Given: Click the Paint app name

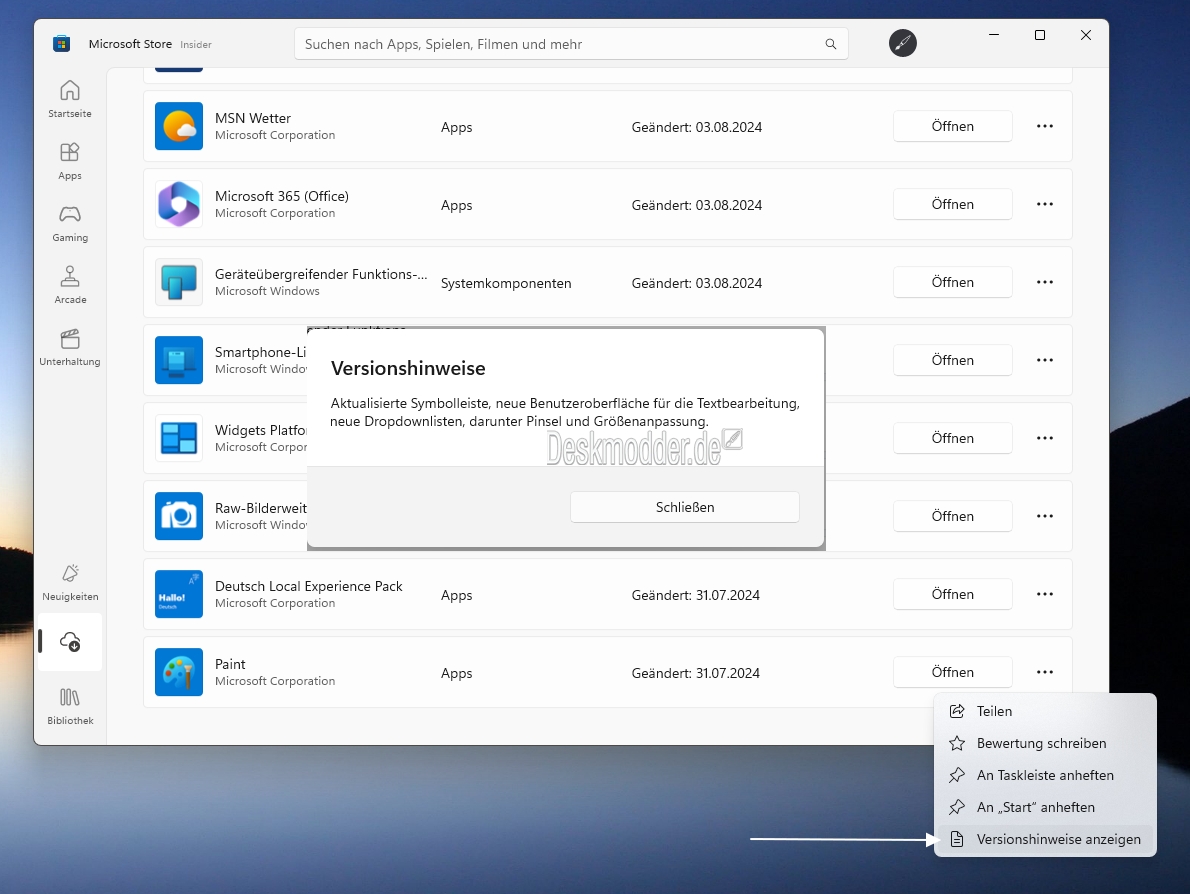Looking at the screenshot, I should [x=230, y=664].
